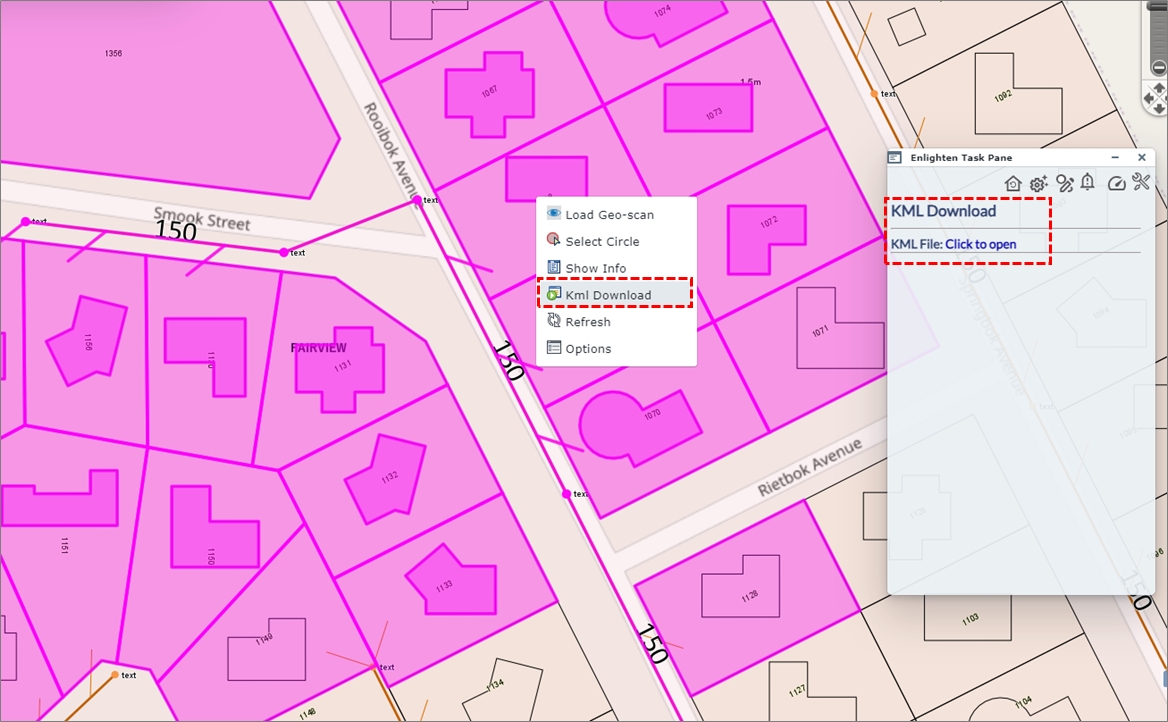Select the pencil edit shapes icon

1064,183
